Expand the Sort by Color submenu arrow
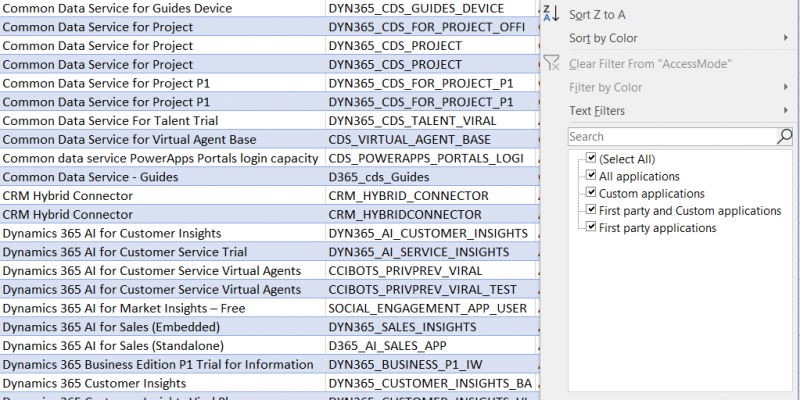The width and height of the screenshot is (800, 400). pyautogui.click(x=786, y=38)
